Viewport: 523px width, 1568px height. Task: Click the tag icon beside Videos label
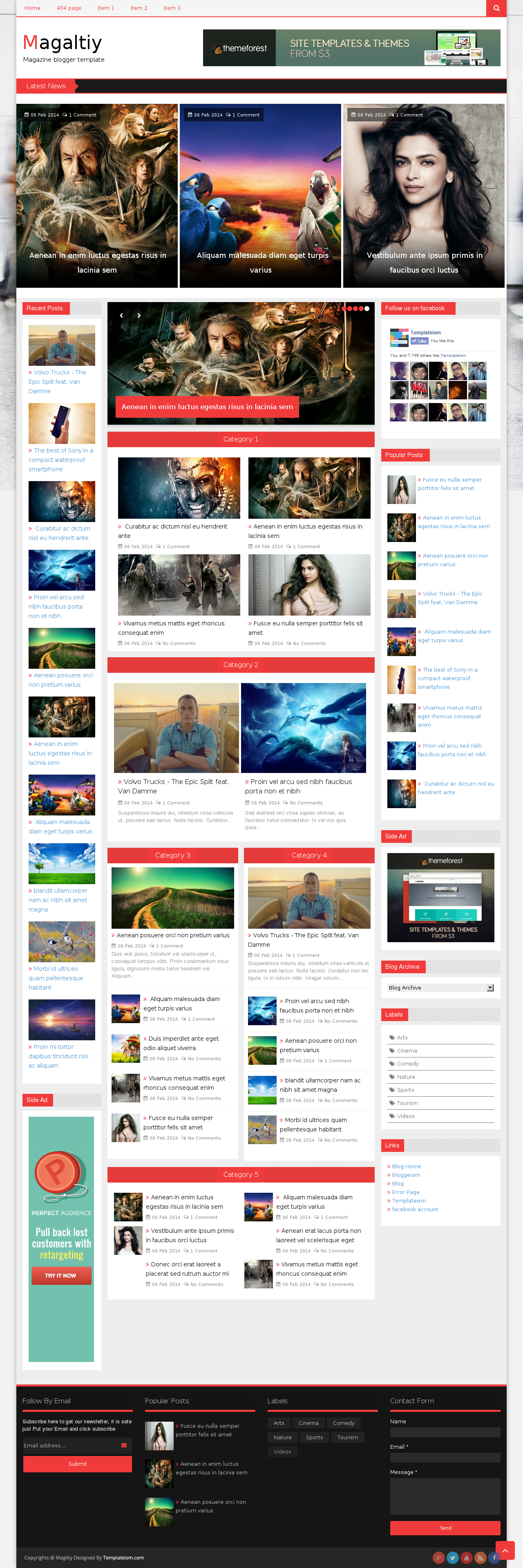[x=392, y=1116]
